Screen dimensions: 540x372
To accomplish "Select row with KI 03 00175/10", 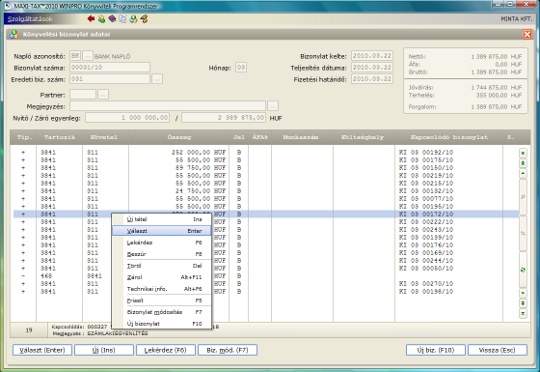I will click(x=266, y=160).
